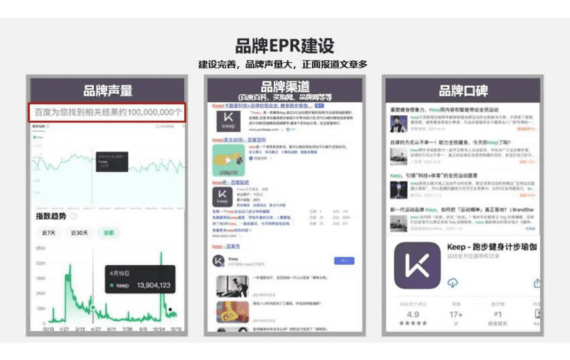
Task: Click the thumbnail of the second news item
Action: (398, 157)
